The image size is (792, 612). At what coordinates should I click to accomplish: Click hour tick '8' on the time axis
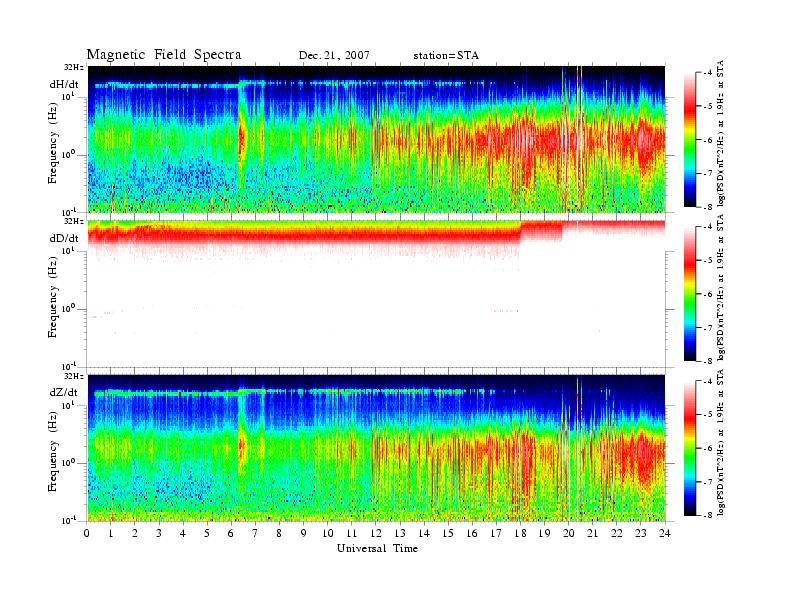279,534
